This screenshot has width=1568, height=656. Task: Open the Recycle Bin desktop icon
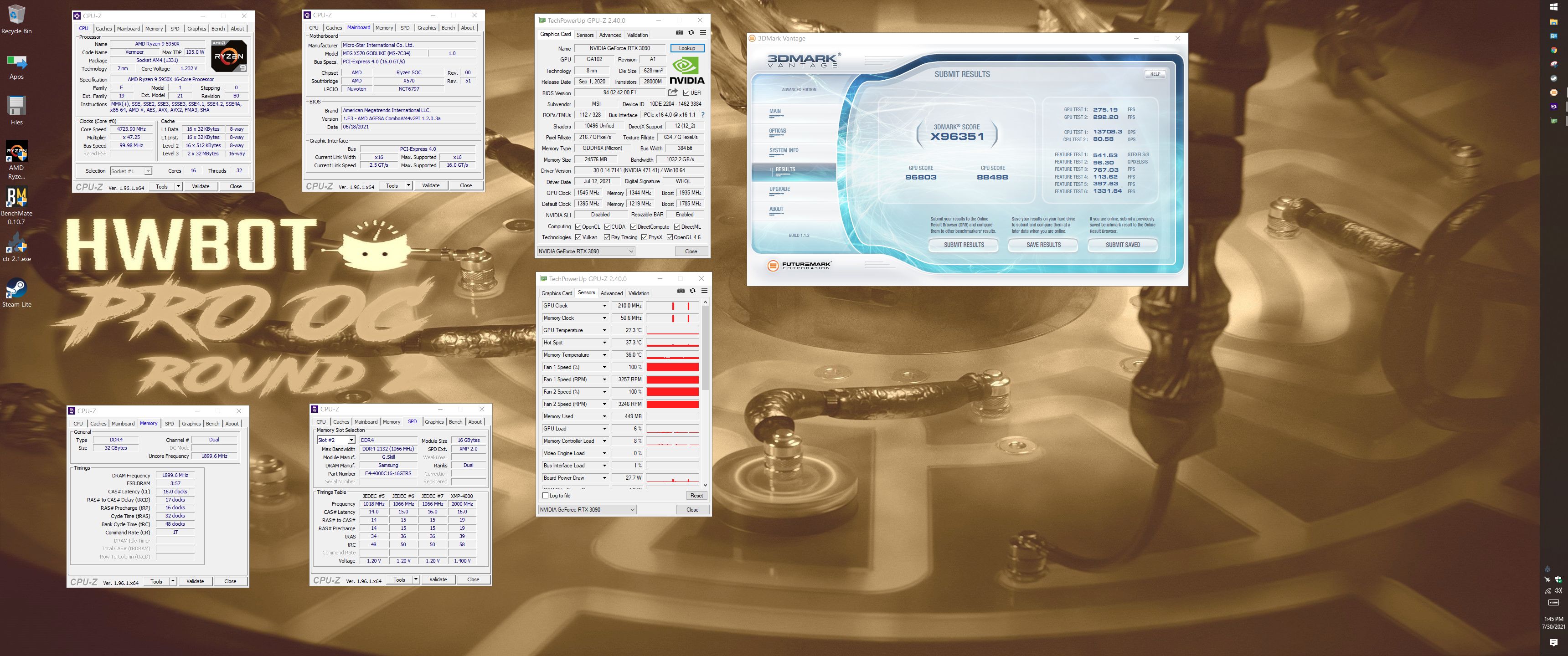(x=16, y=20)
